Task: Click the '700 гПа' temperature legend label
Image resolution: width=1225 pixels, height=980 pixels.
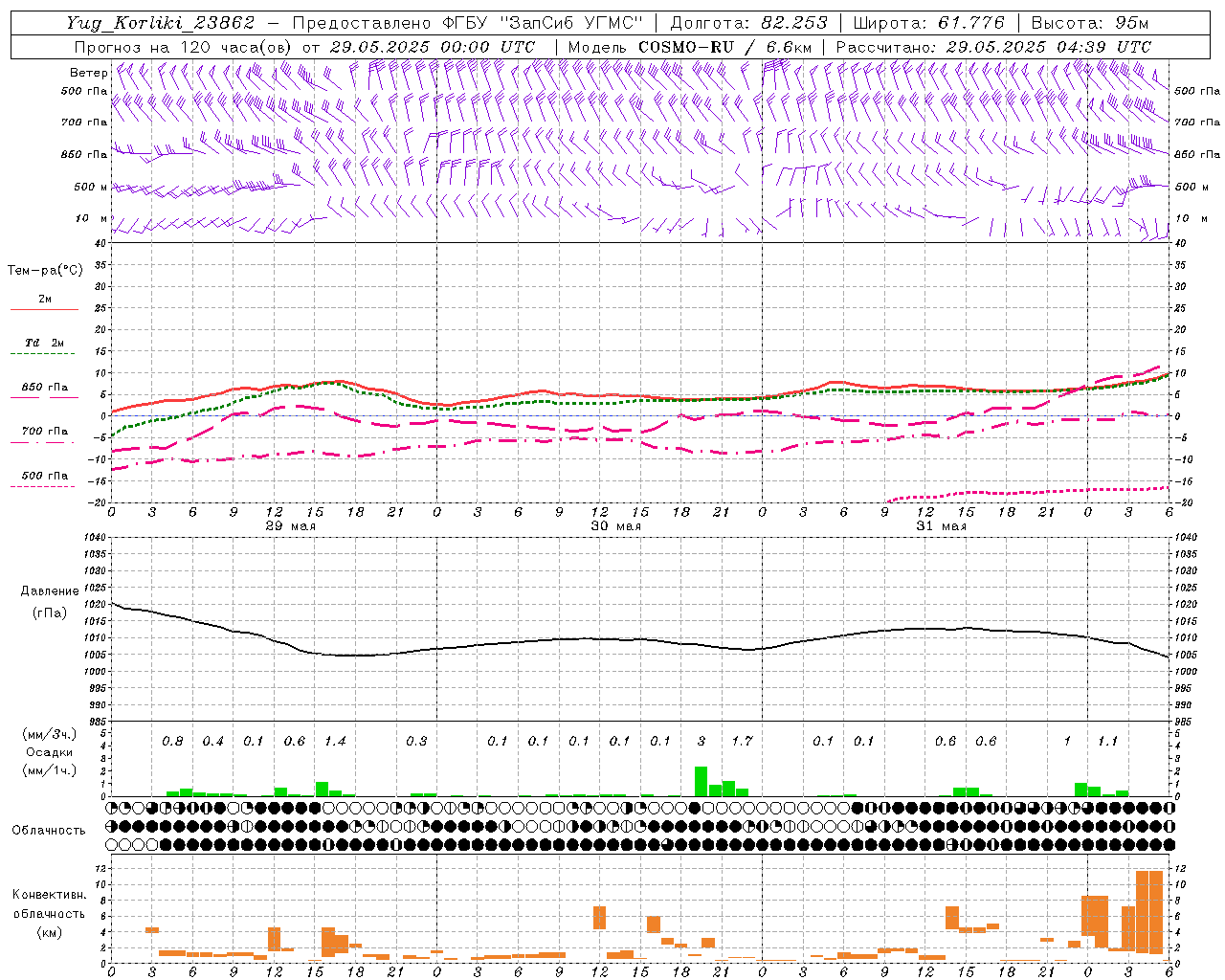Action: tap(45, 432)
